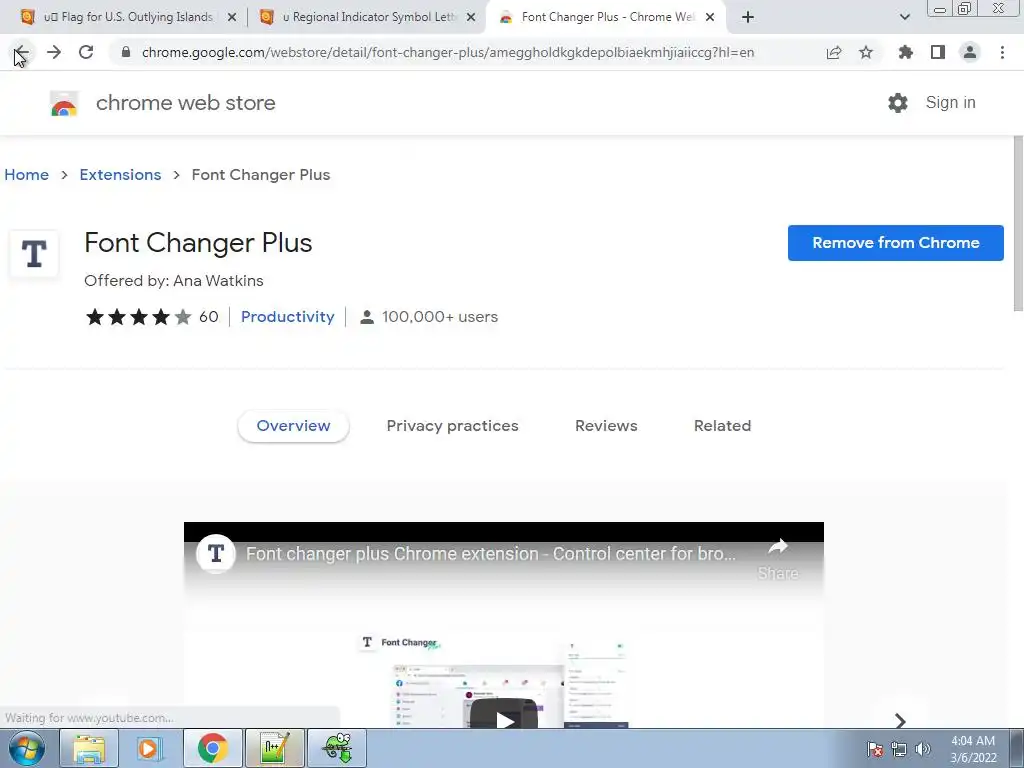Click the YouTube channel T avatar
The width and height of the screenshot is (1024, 768).
(x=216, y=554)
